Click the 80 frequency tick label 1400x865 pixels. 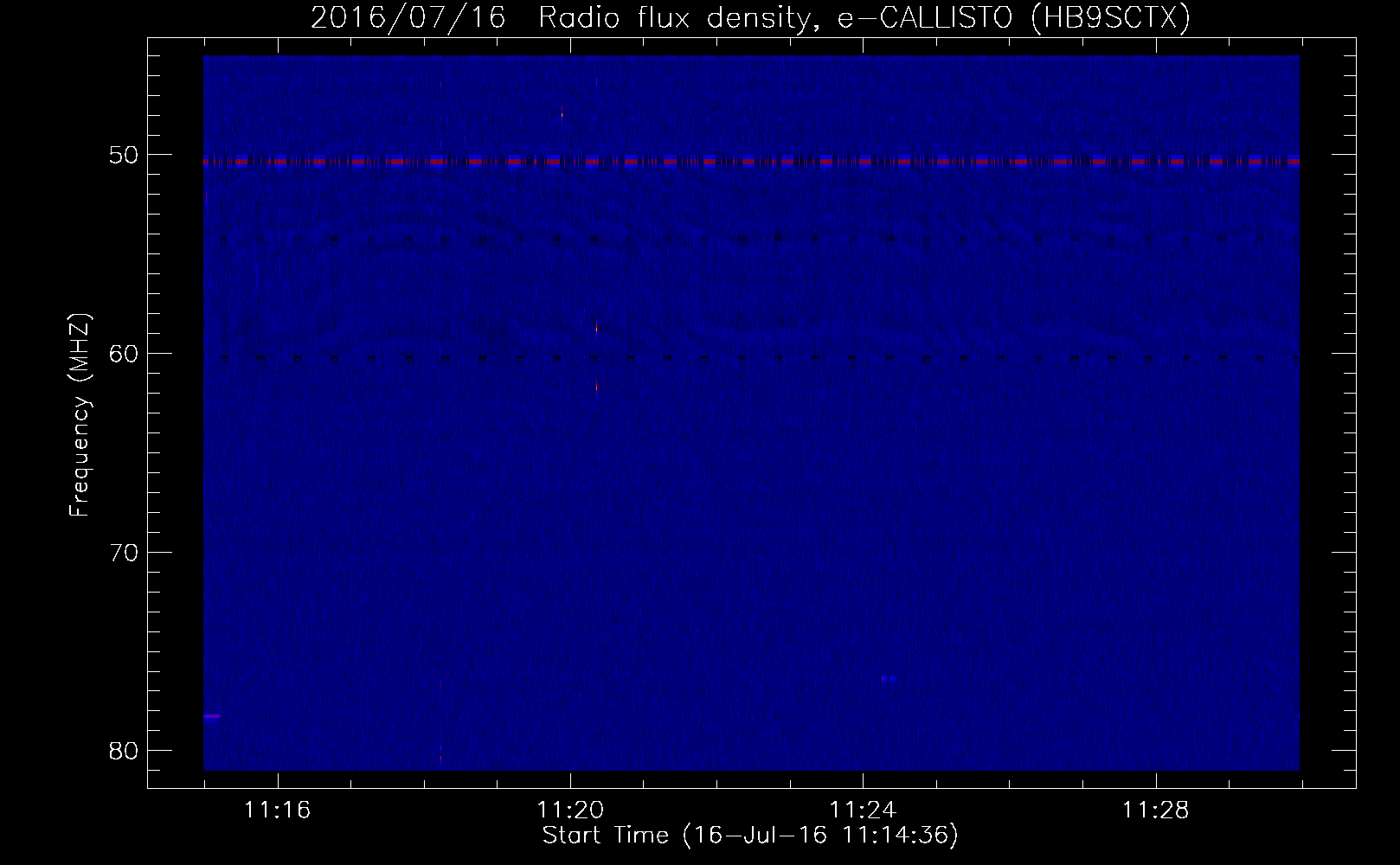(x=124, y=751)
